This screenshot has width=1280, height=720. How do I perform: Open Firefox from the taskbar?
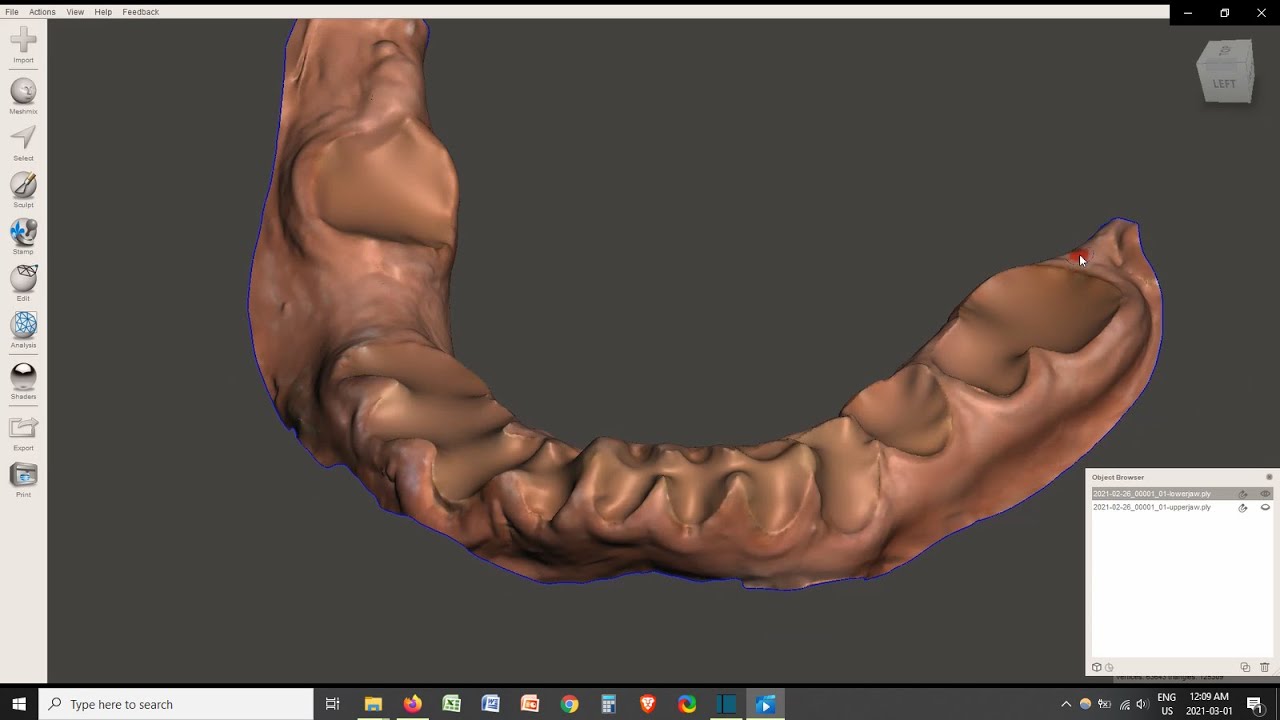(412, 704)
